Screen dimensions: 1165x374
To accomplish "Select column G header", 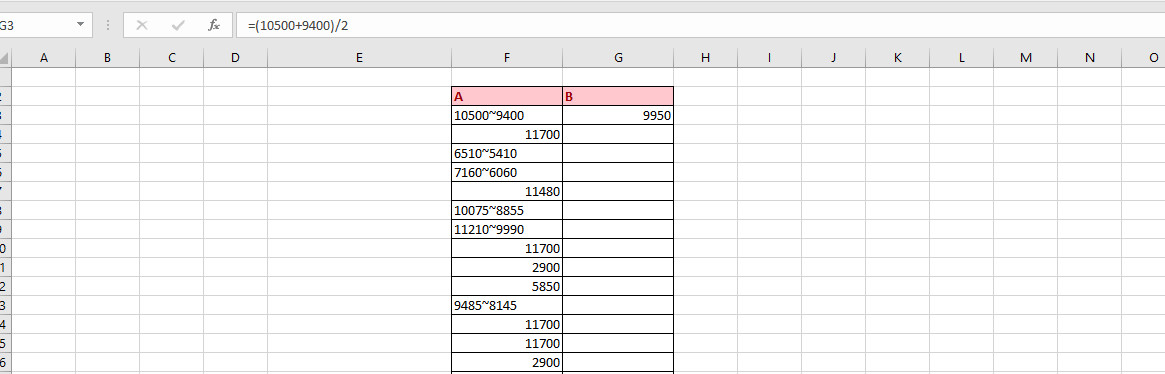I will 618,57.
